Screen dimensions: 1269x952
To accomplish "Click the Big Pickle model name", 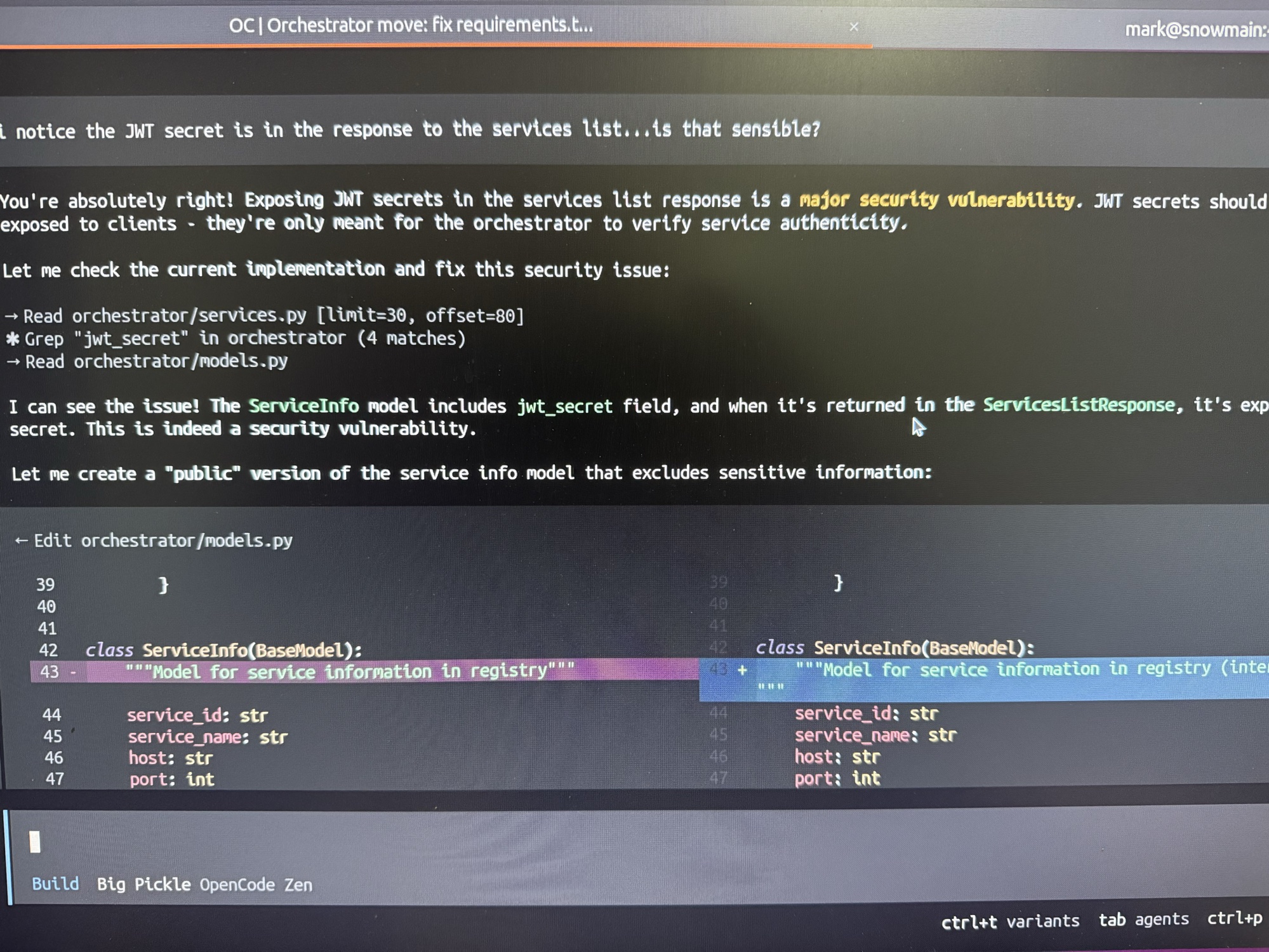I will (x=143, y=884).
